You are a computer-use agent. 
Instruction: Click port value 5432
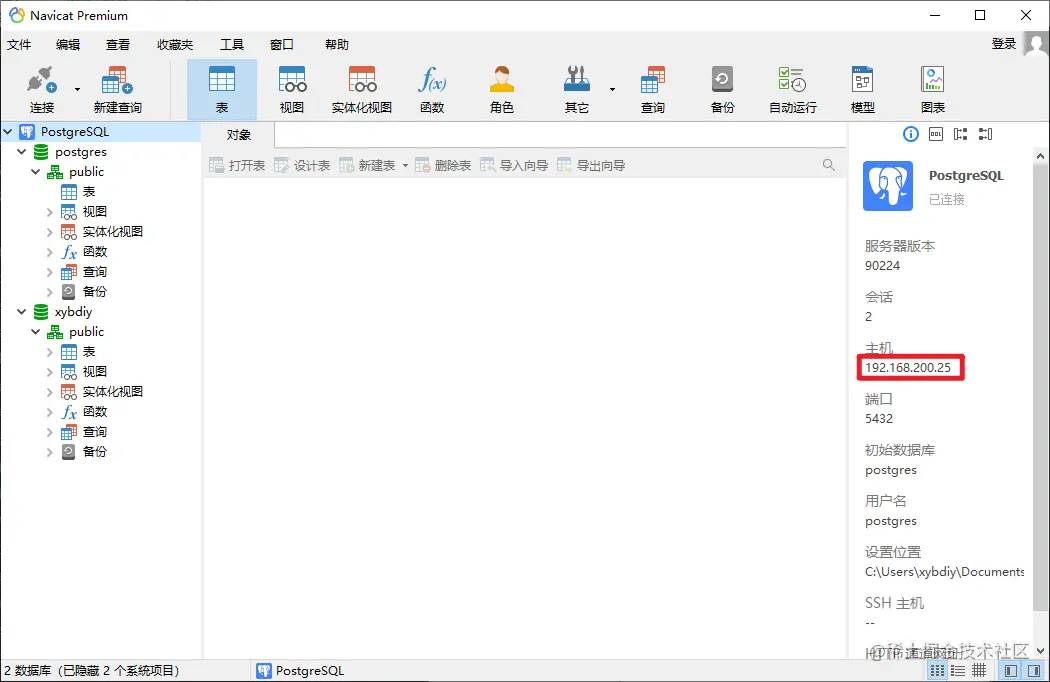(879, 419)
